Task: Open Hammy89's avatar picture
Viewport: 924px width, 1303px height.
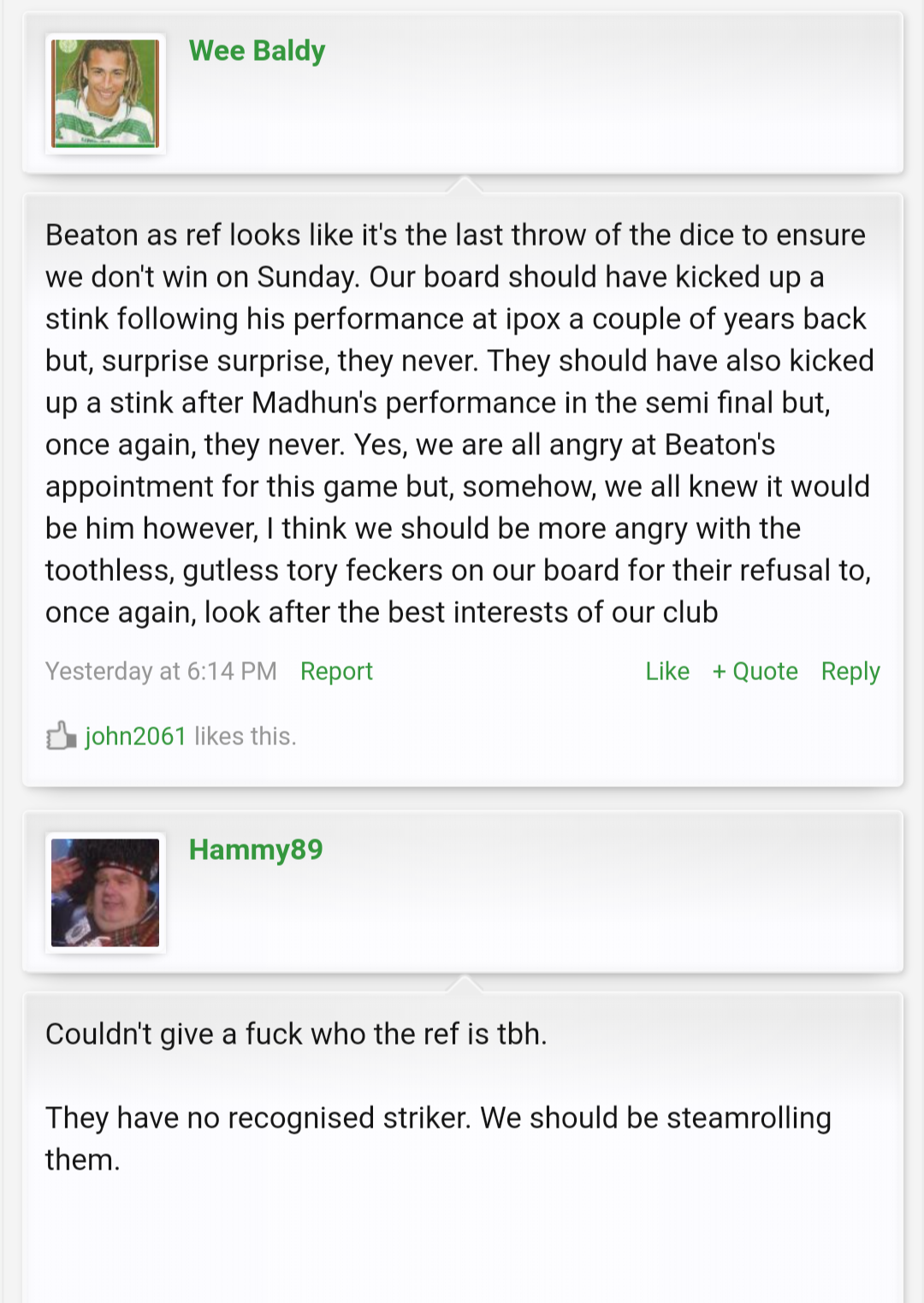Action: [x=105, y=893]
